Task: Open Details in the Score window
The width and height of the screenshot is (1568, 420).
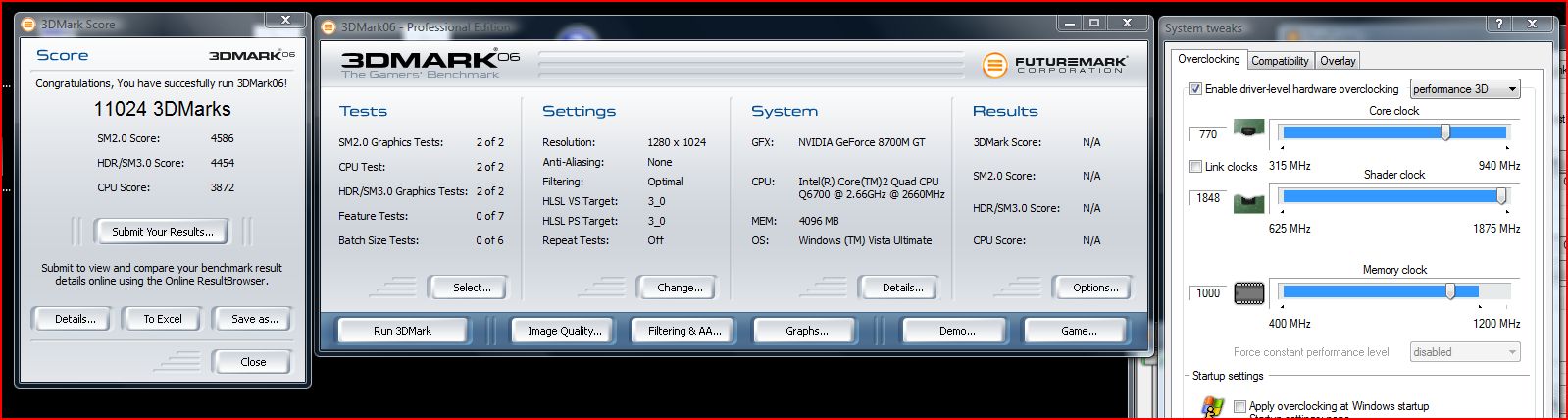Action: click(76, 319)
